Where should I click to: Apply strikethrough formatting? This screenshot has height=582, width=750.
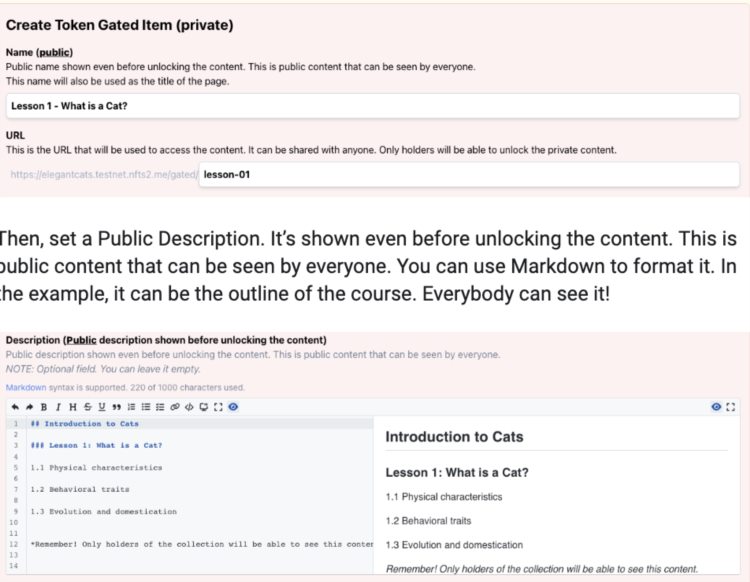87,407
